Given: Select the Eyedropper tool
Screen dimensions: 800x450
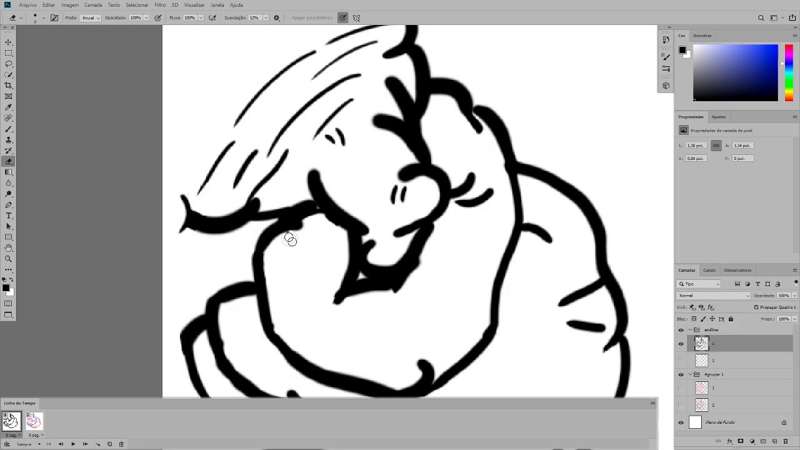Looking at the screenshot, I should [x=8, y=107].
